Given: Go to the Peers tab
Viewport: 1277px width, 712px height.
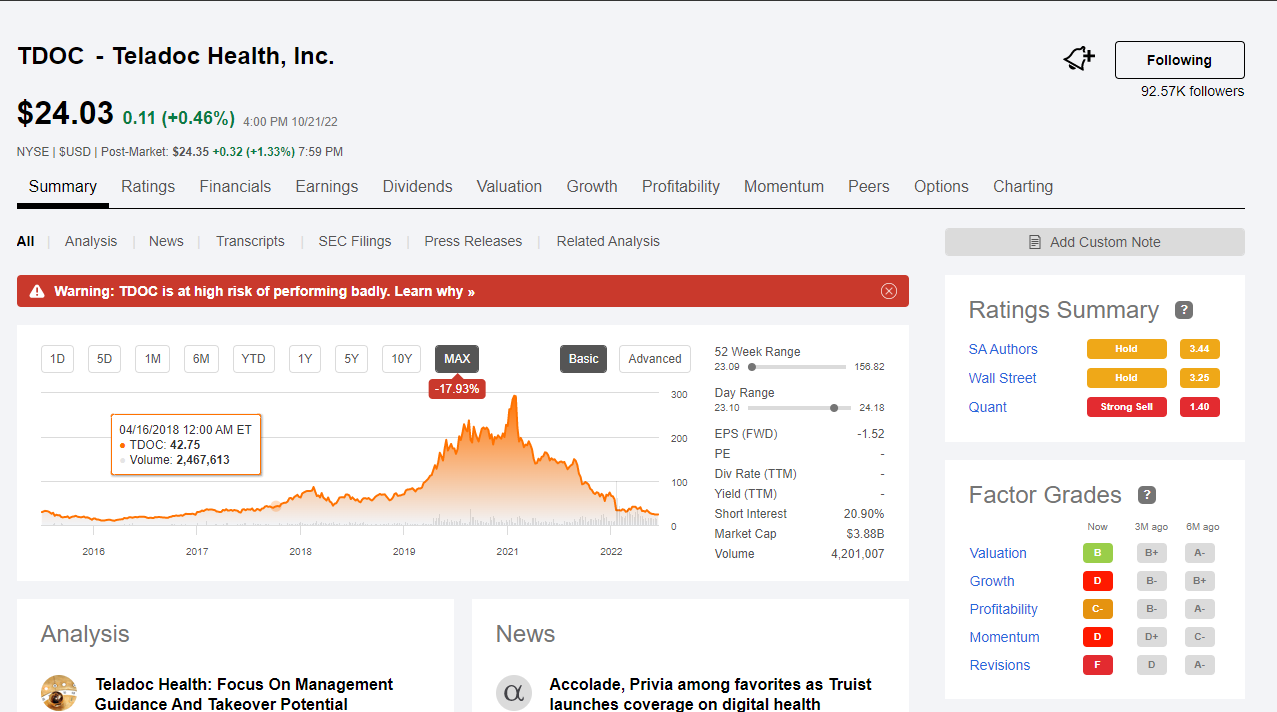Looking at the screenshot, I should (869, 186).
